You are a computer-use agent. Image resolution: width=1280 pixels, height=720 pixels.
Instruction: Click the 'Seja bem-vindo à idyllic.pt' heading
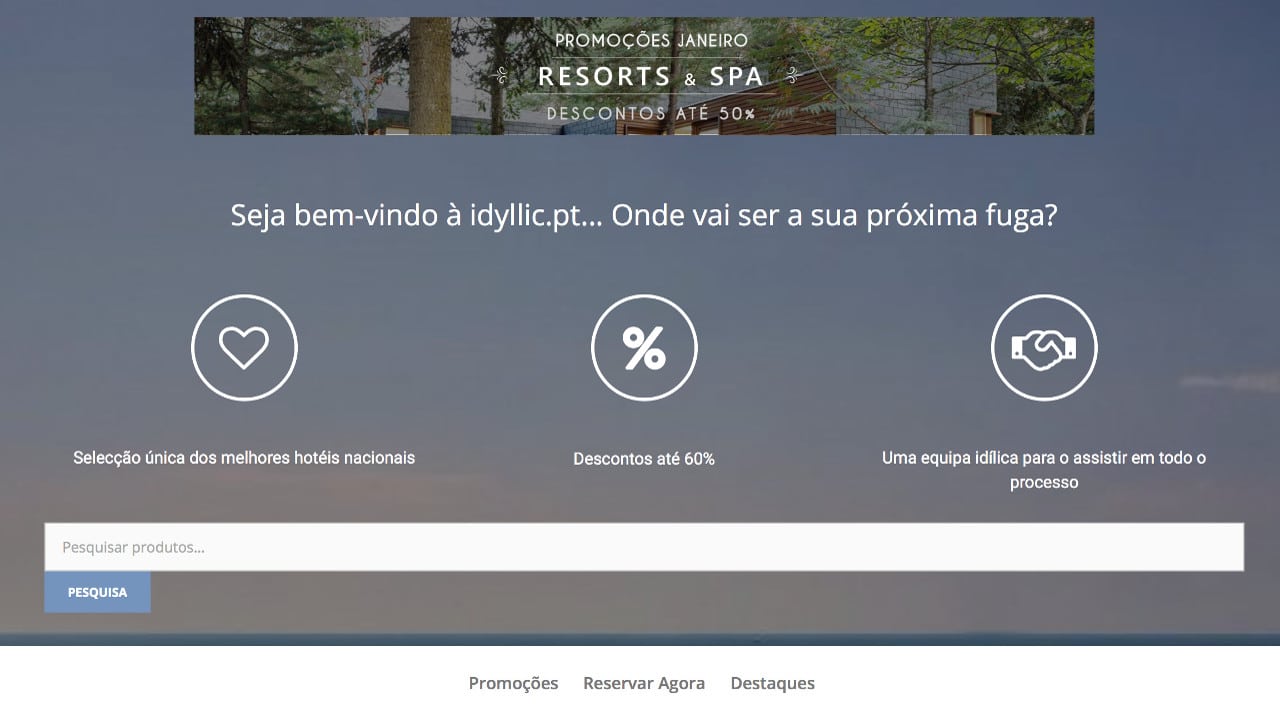coord(644,215)
